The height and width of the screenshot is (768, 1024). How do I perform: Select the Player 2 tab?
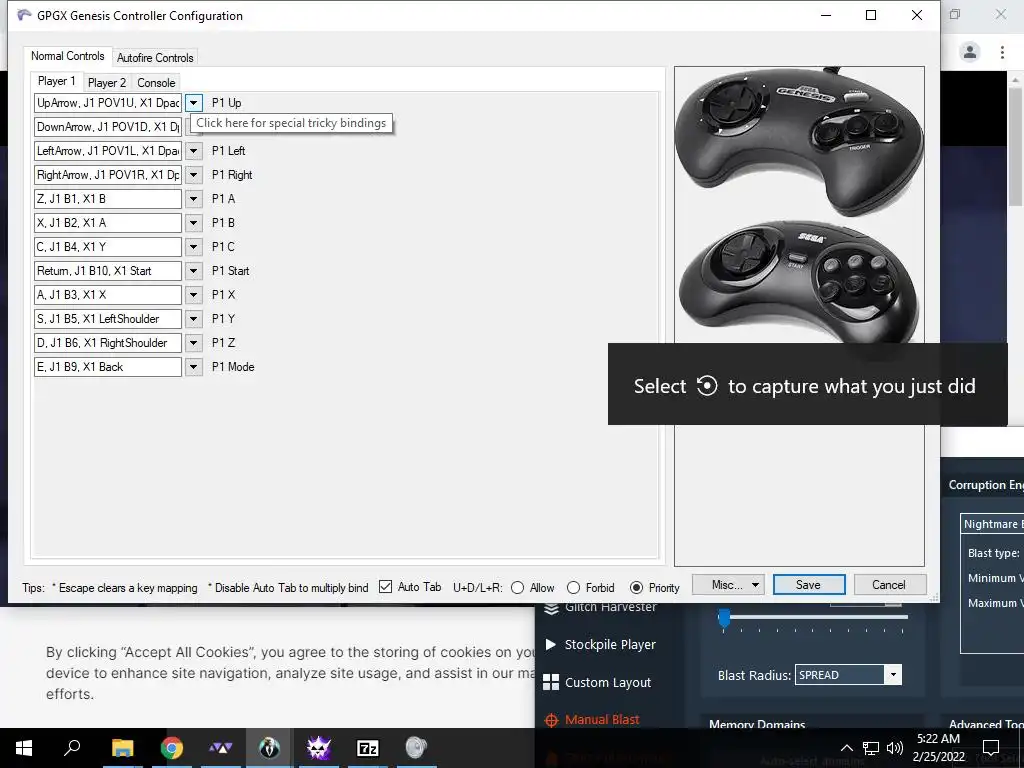(106, 83)
